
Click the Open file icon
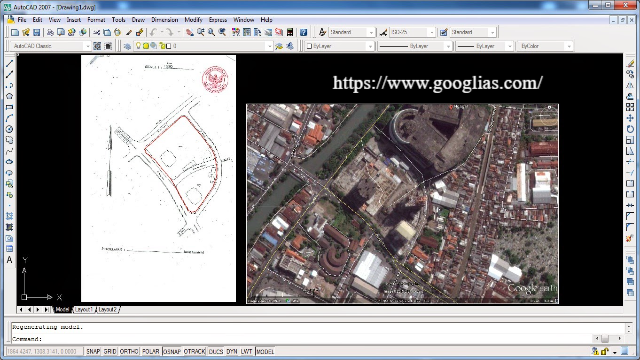click(26, 32)
